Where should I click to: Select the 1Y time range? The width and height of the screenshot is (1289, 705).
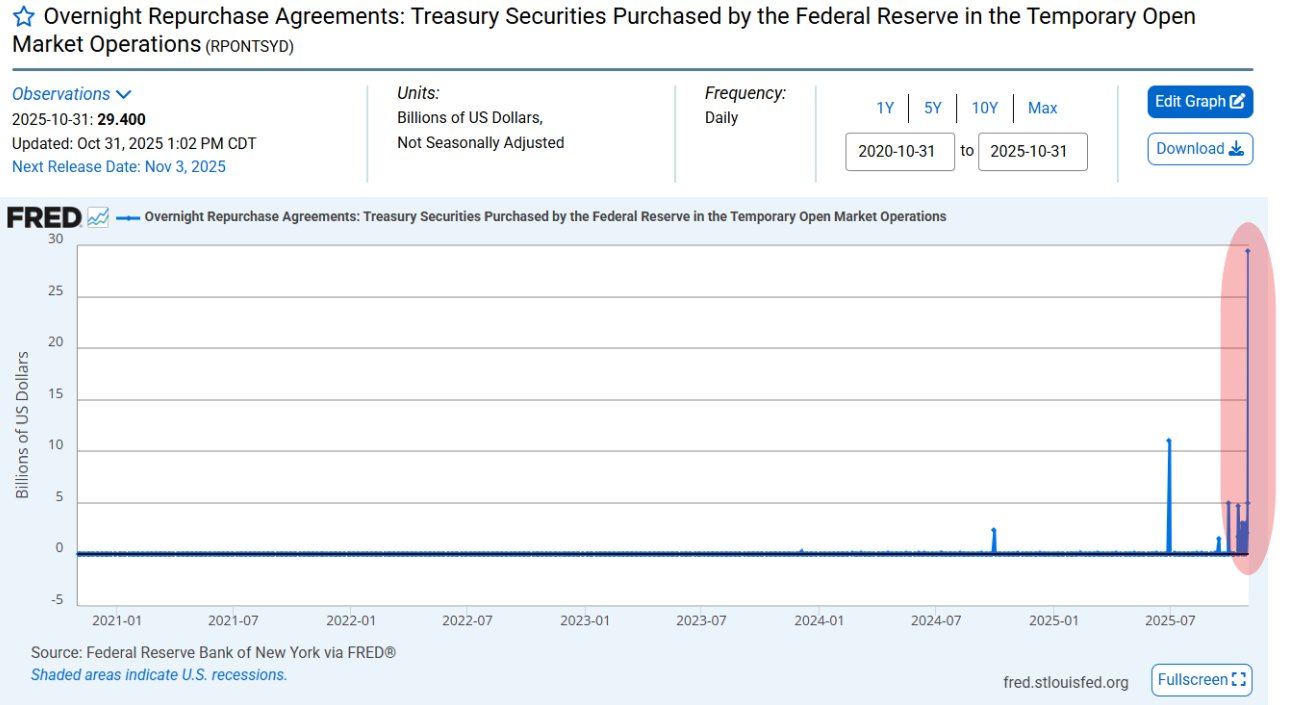tap(886, 107)
